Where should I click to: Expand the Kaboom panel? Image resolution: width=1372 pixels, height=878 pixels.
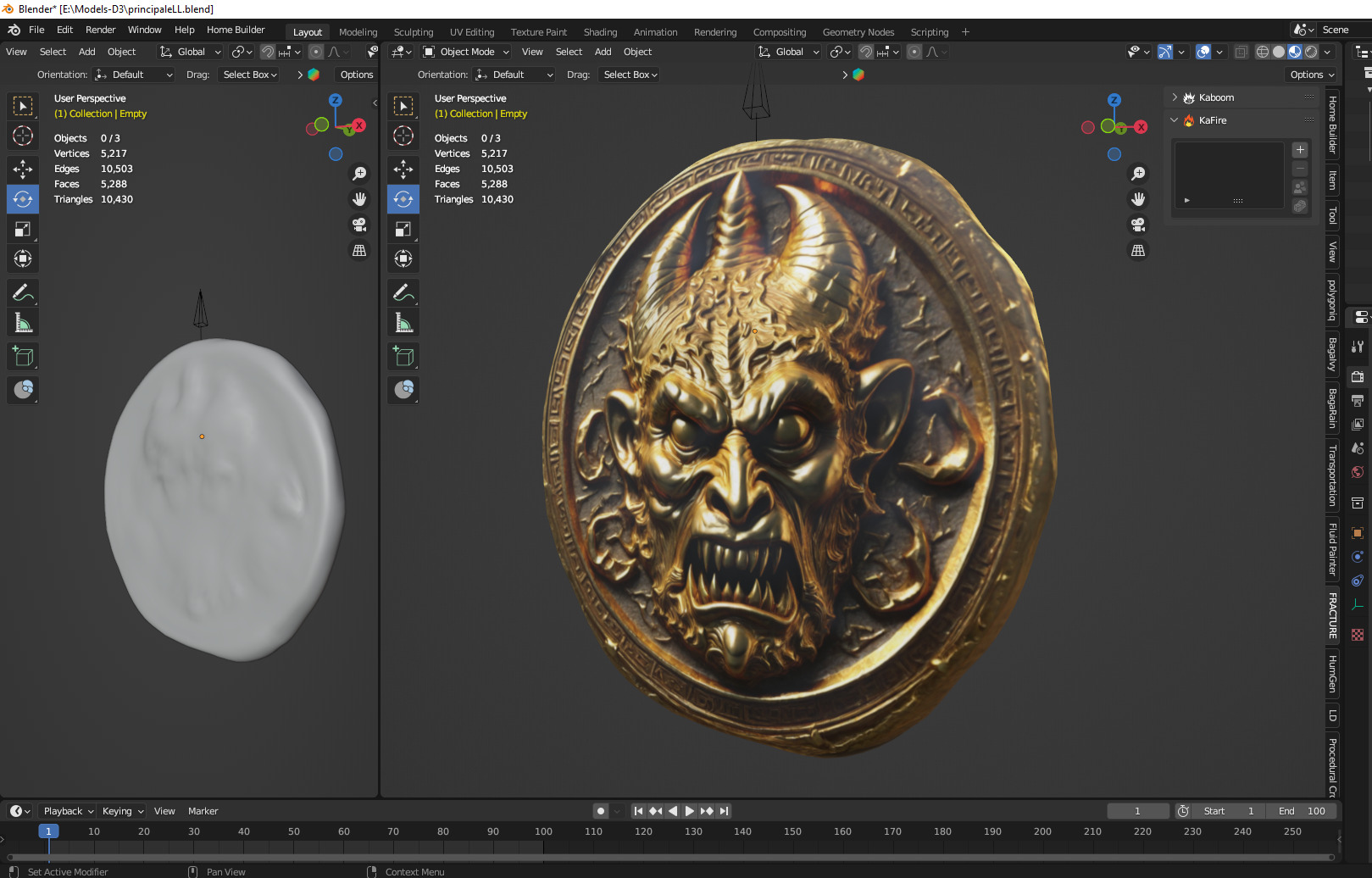1175,97
